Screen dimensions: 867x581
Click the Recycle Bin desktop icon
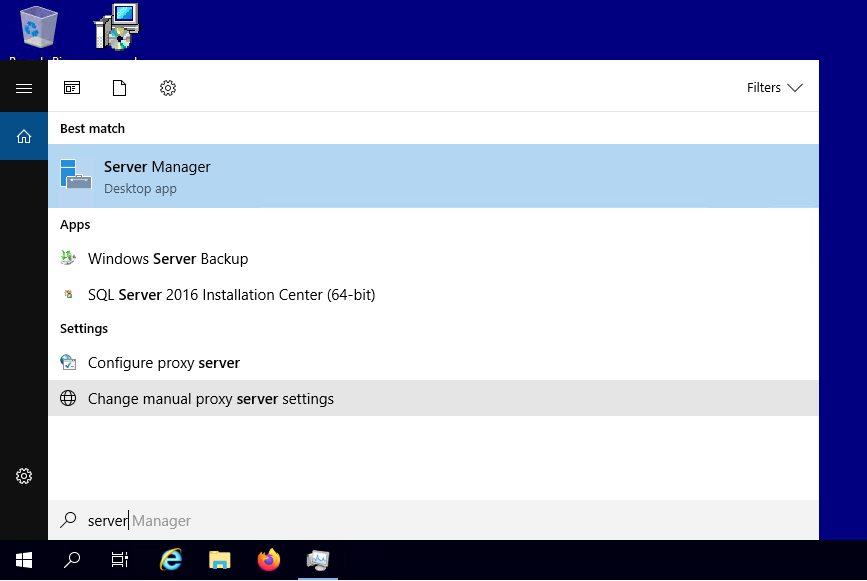(x=38, y=27)
